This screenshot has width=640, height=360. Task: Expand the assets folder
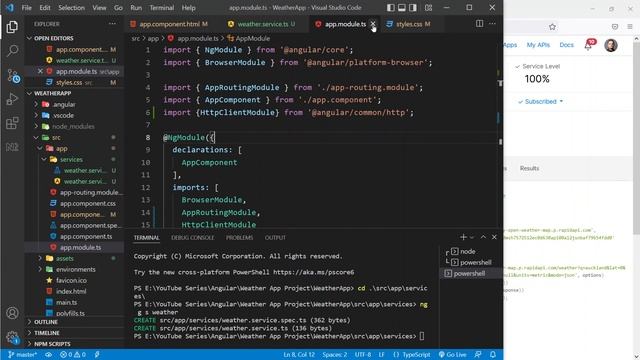pos(65,258)
